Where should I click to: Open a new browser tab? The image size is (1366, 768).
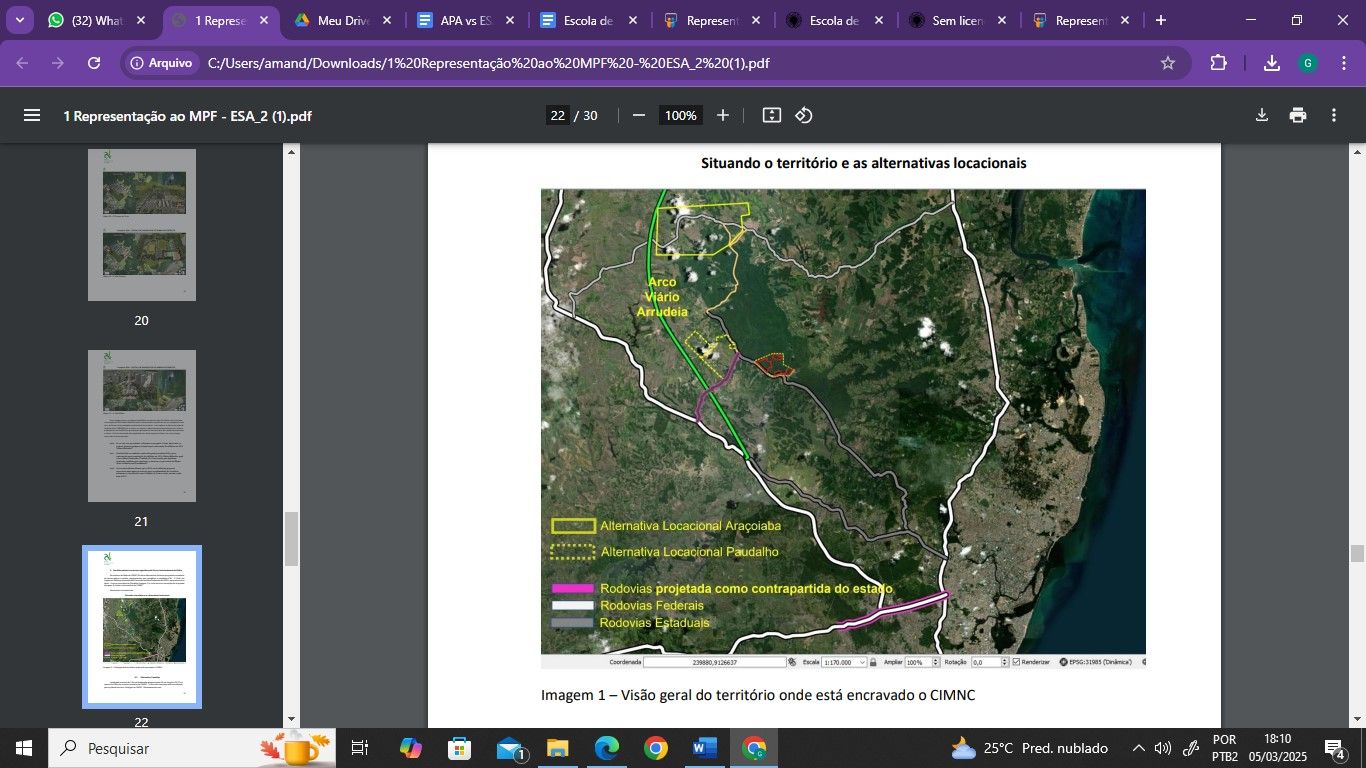[x=1161, y=20]
